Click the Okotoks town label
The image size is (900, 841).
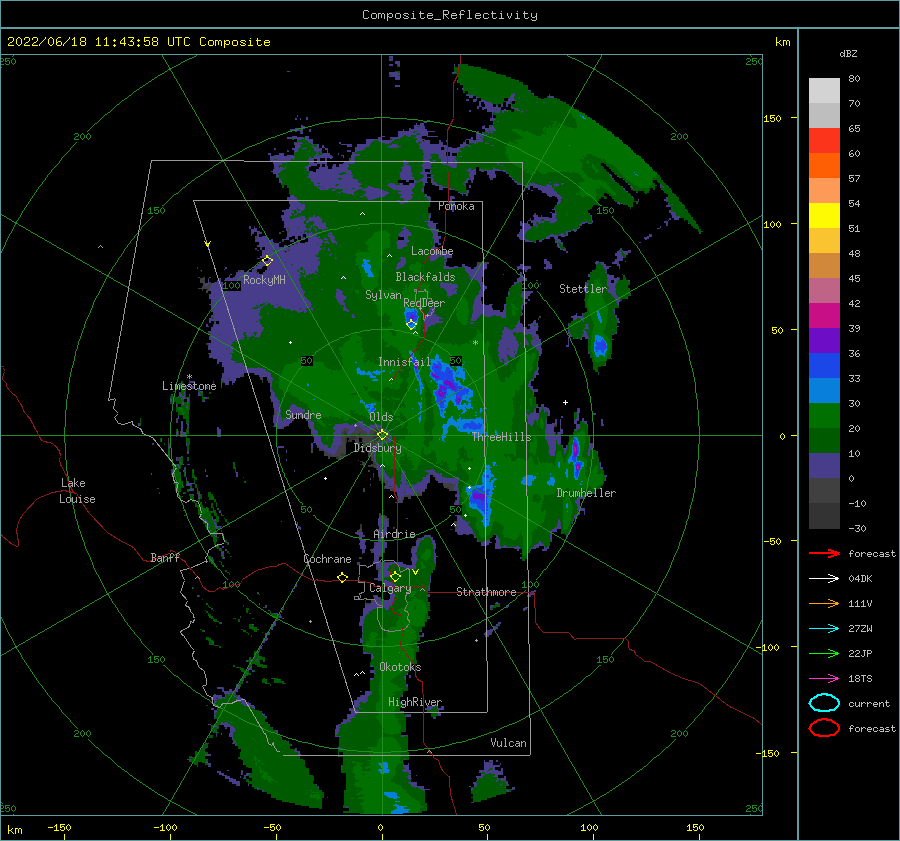pos(400,667)
